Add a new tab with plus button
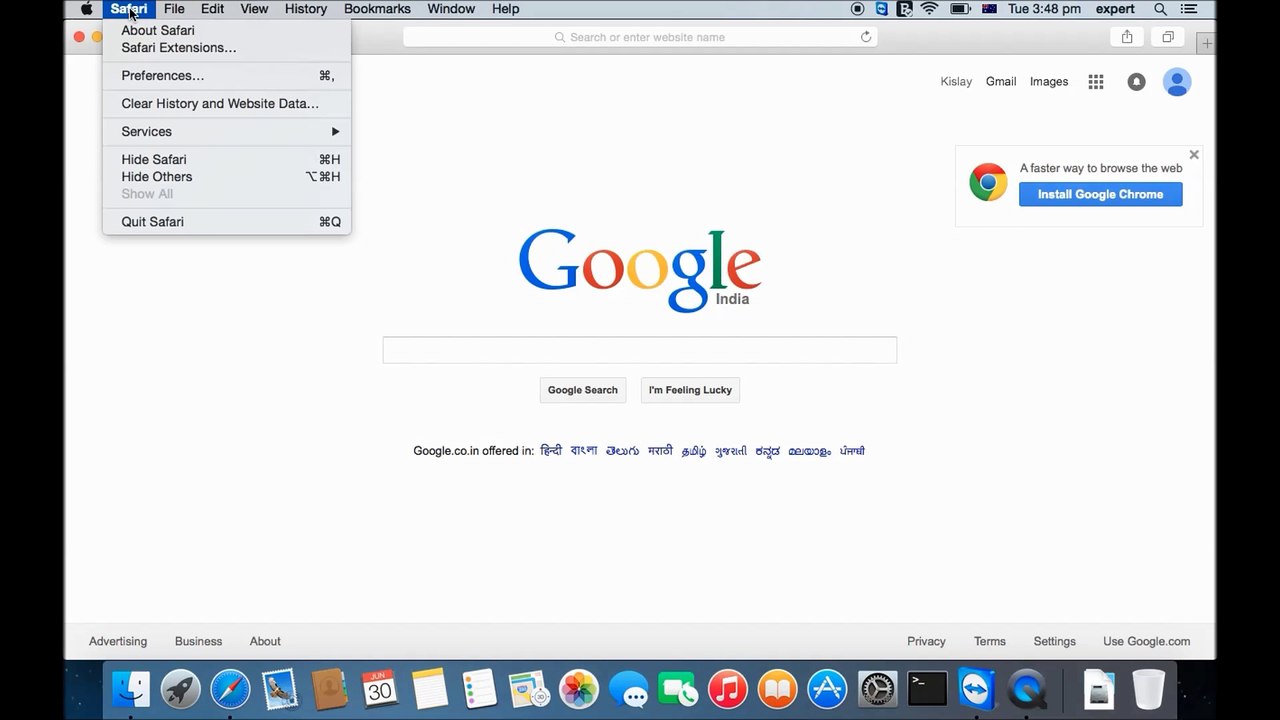 (x=1207, y=44)
